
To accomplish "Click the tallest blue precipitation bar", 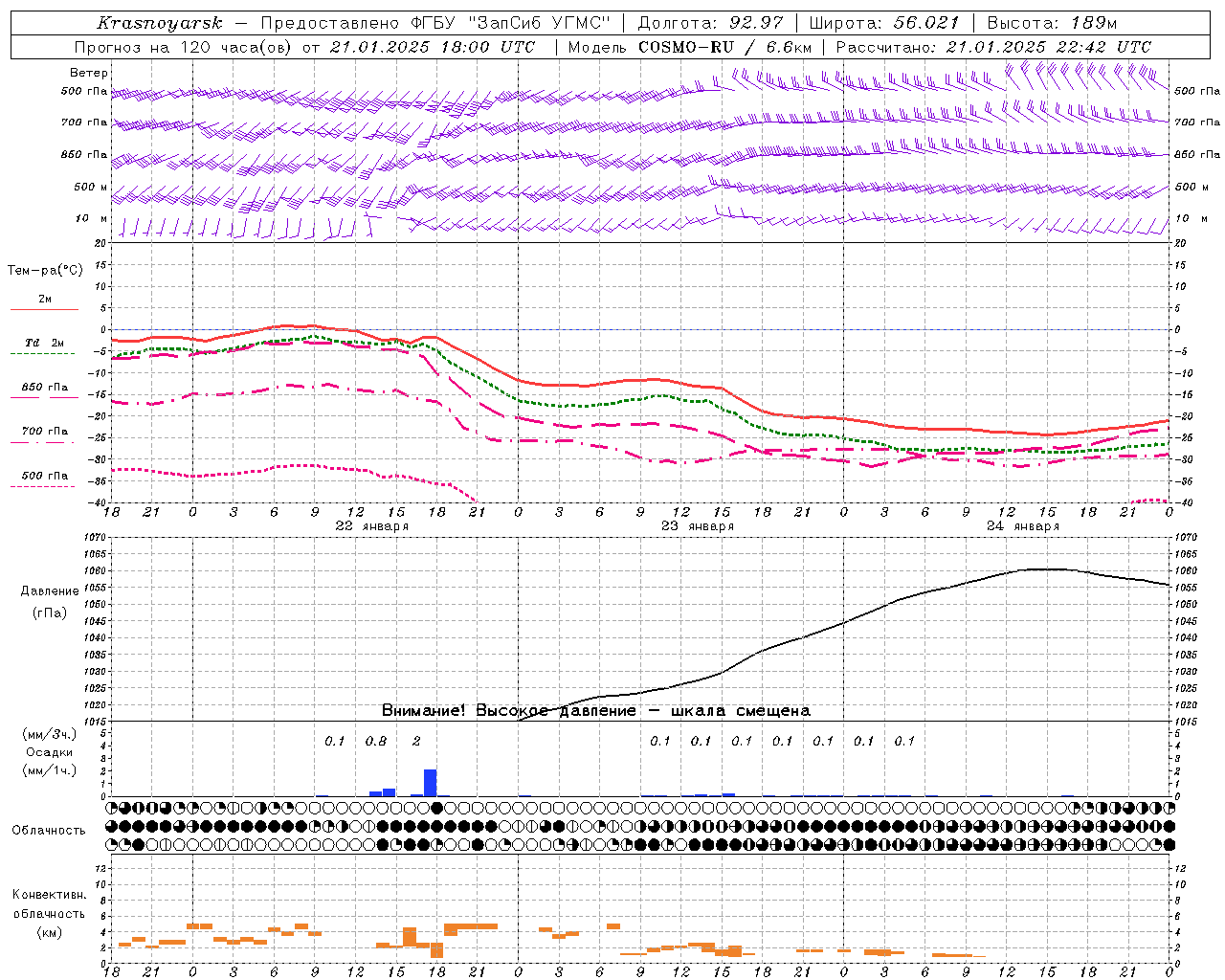I will tap(430, 783).
